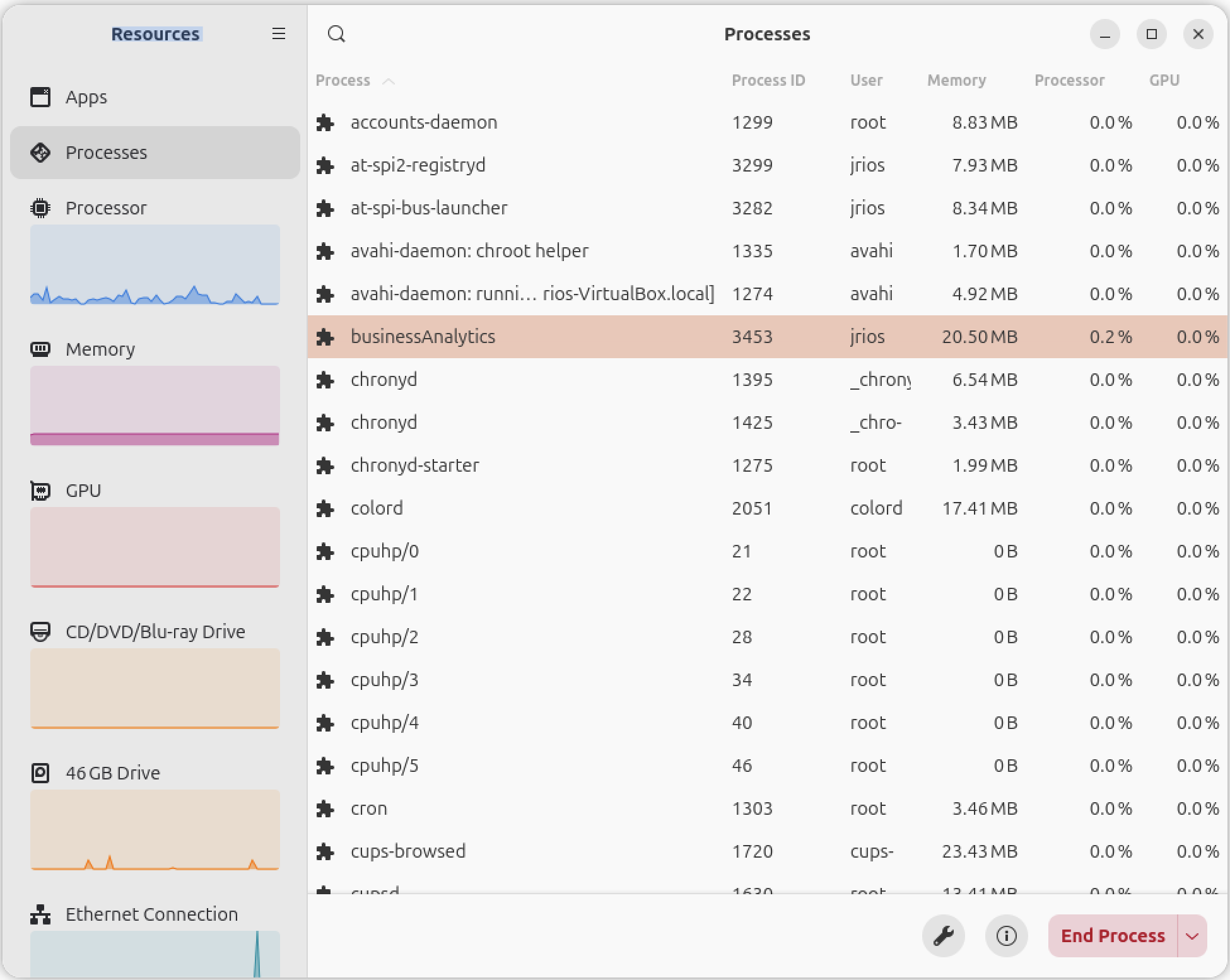Click the End Process button

click(x=1113, y=936)
